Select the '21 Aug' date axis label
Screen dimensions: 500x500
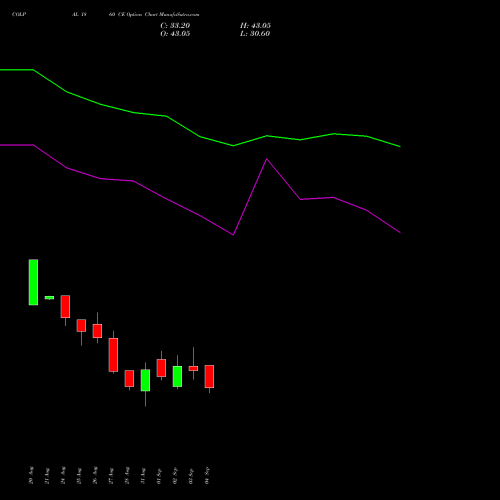tap(47, 476)
